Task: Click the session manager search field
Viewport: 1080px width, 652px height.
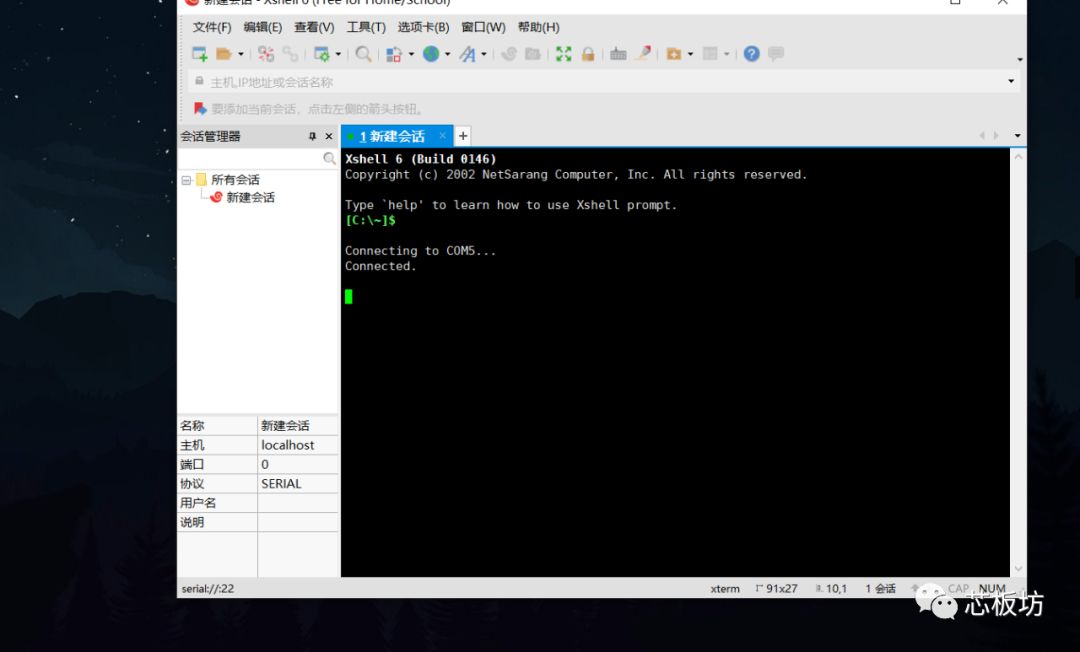Action: pos(251,158)
